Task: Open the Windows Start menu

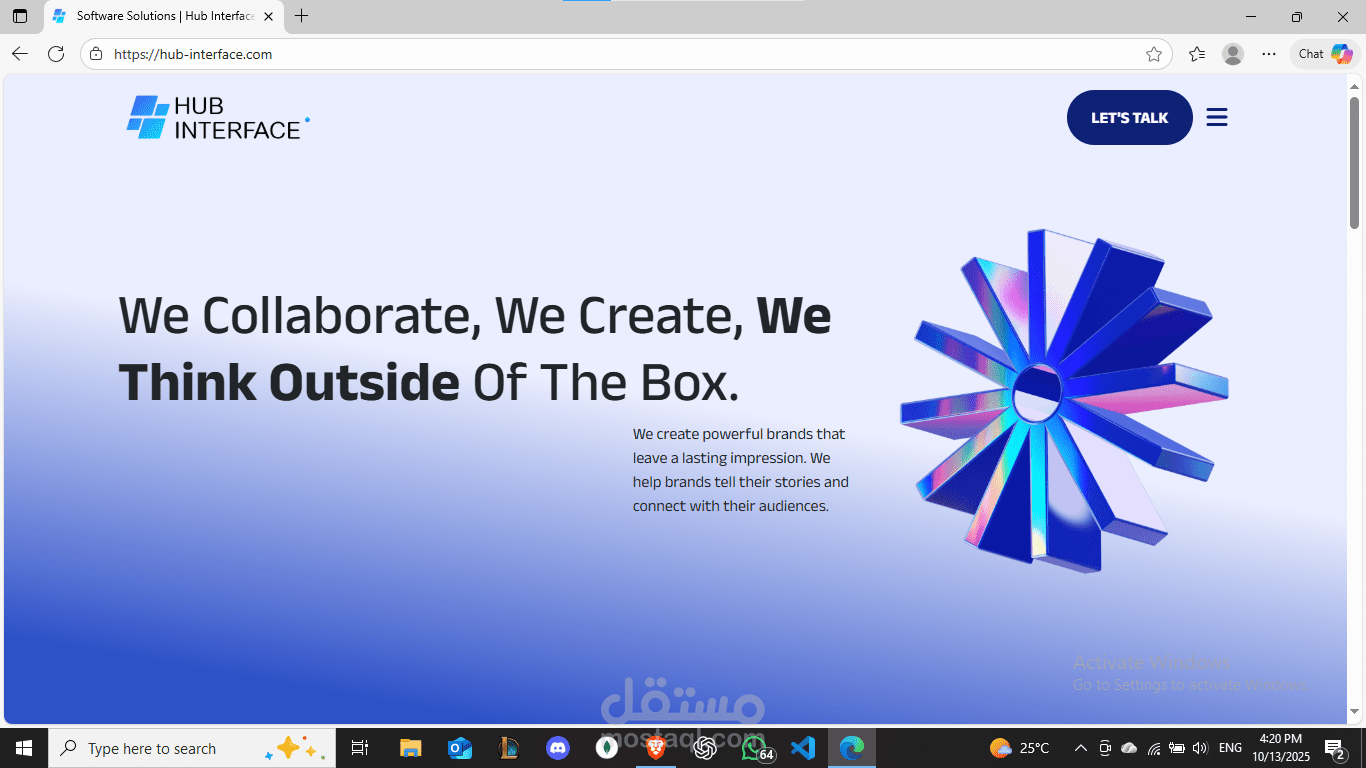Action: pos(24,748)
